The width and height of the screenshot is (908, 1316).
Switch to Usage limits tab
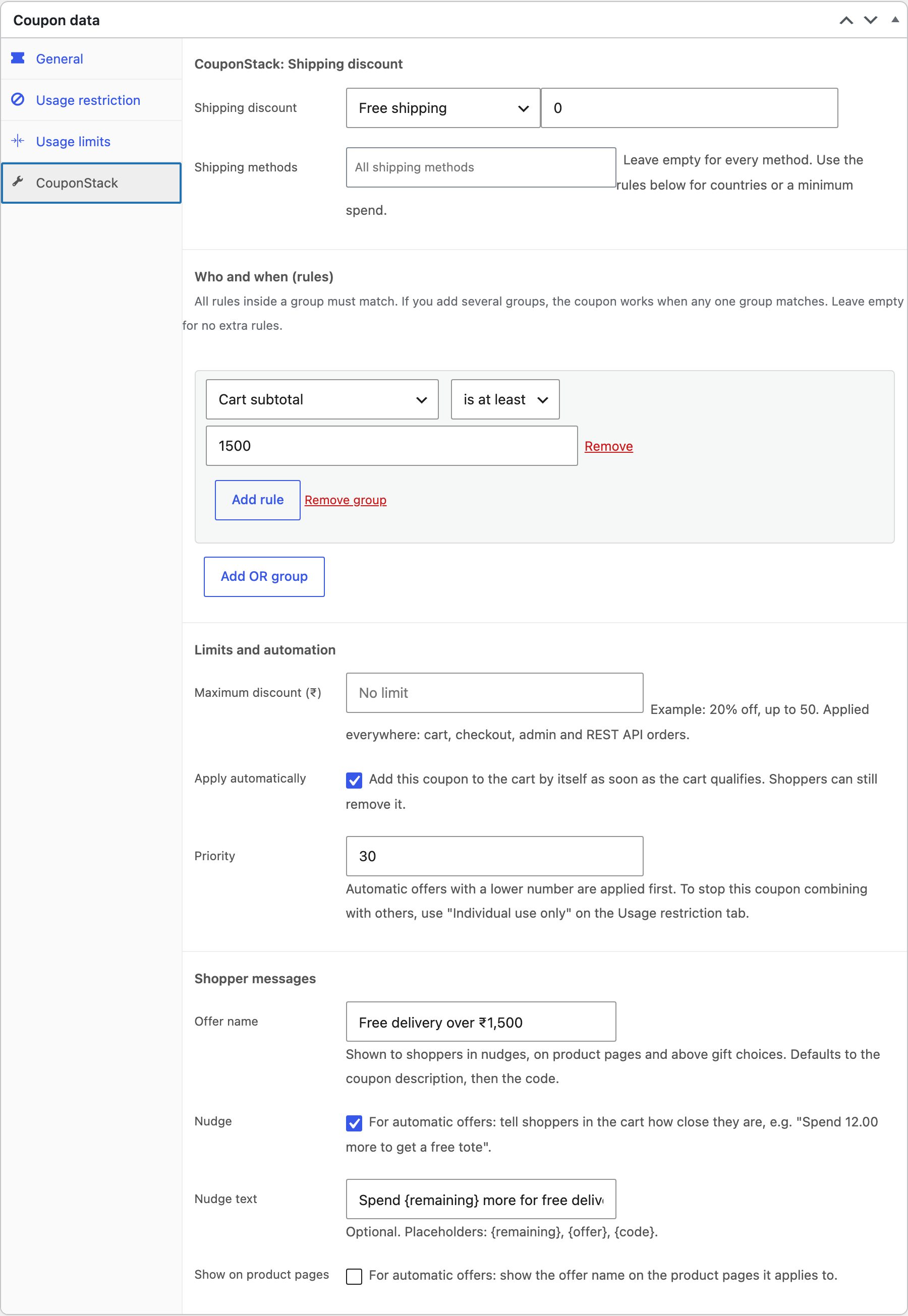pos(91,142)
